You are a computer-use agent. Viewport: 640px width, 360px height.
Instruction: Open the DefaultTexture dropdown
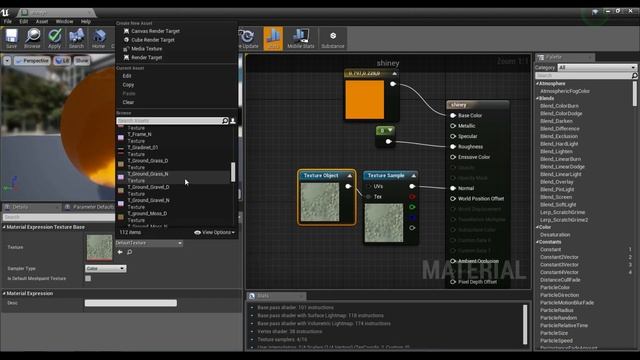pyautogui.click(x=149, y=243)
